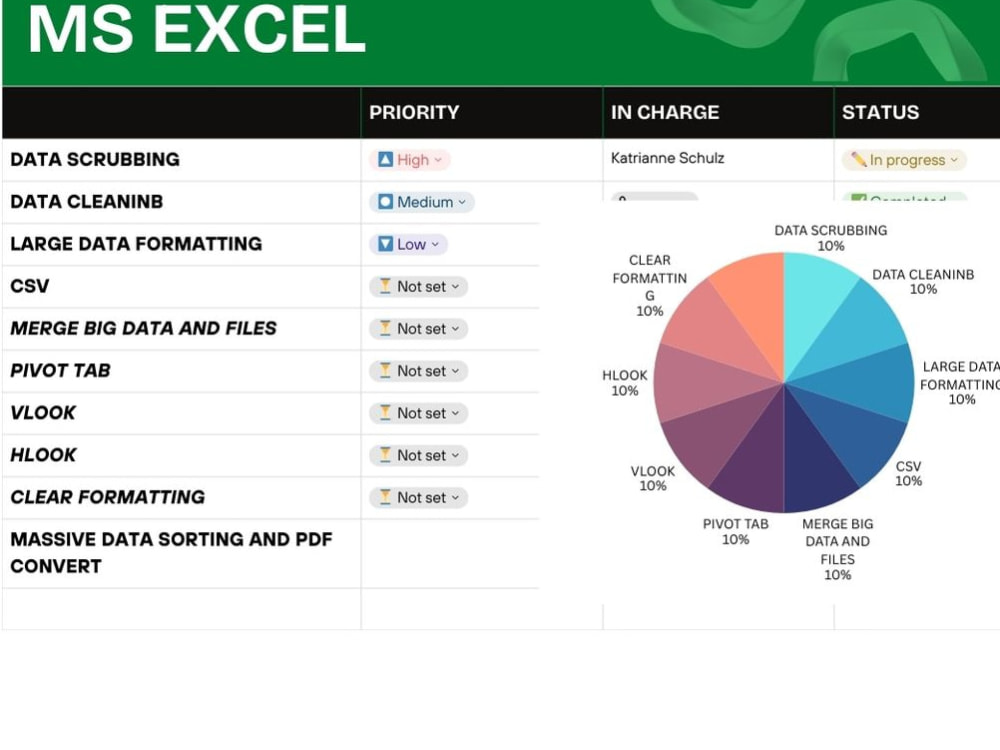Click the hourglass icon in VLOOK row

385,413
